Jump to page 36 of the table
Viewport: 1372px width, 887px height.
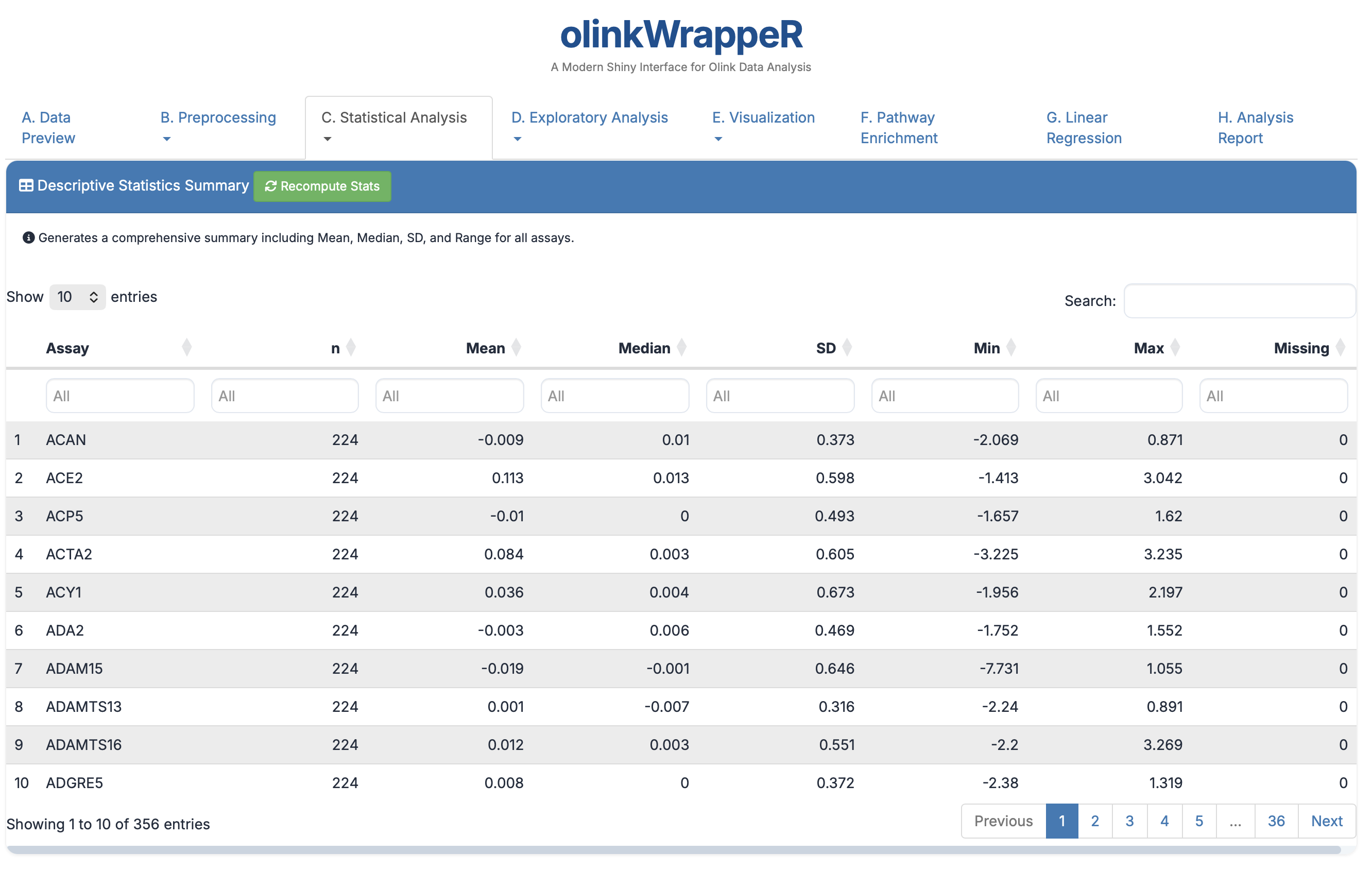point(1275,821)
